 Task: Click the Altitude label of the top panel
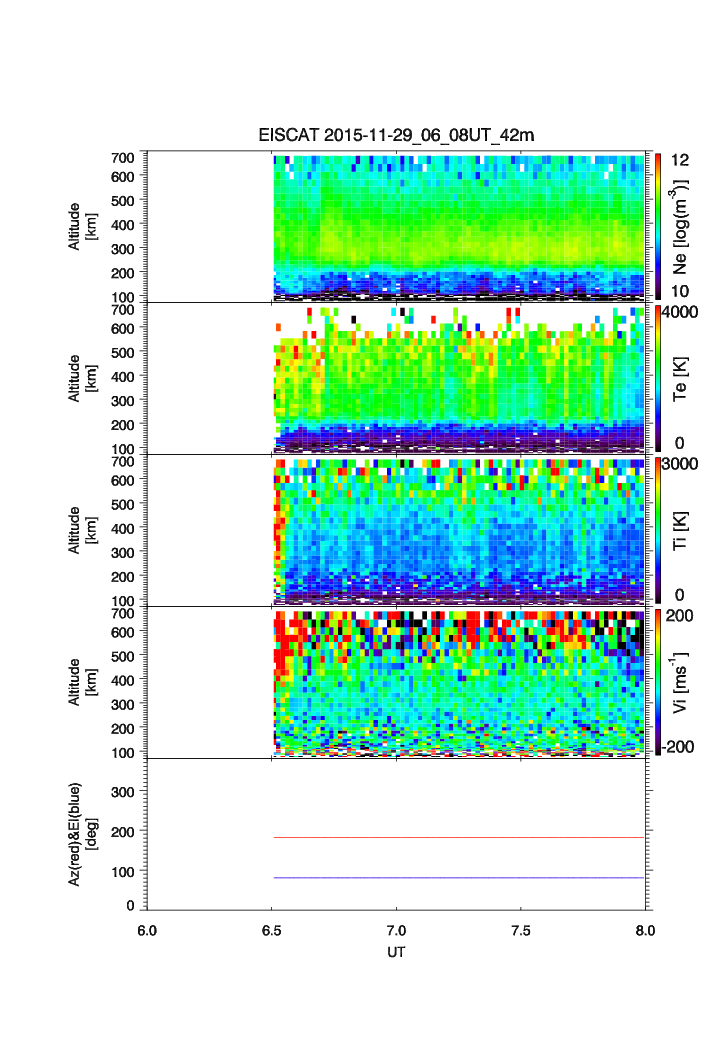tap(82, 226)
